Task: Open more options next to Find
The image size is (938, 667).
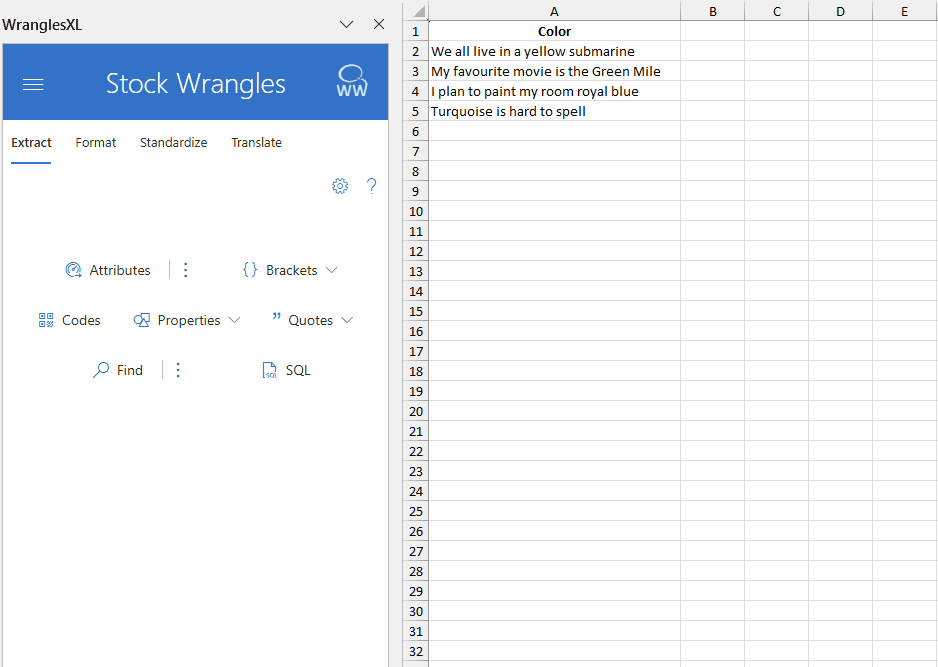Action: (x=178, y=370)
